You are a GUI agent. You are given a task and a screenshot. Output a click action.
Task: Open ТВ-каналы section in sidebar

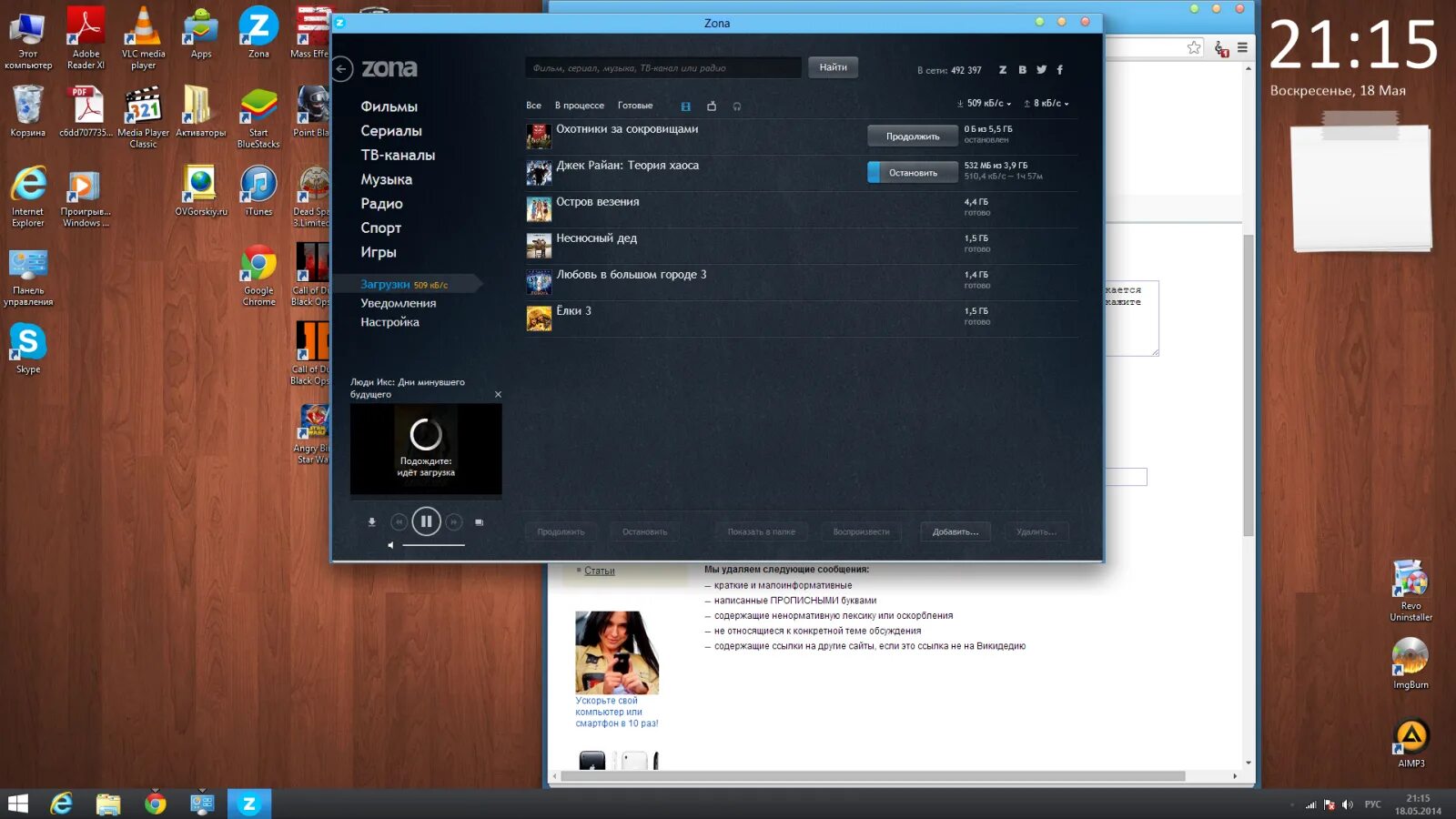click(398, 156)
